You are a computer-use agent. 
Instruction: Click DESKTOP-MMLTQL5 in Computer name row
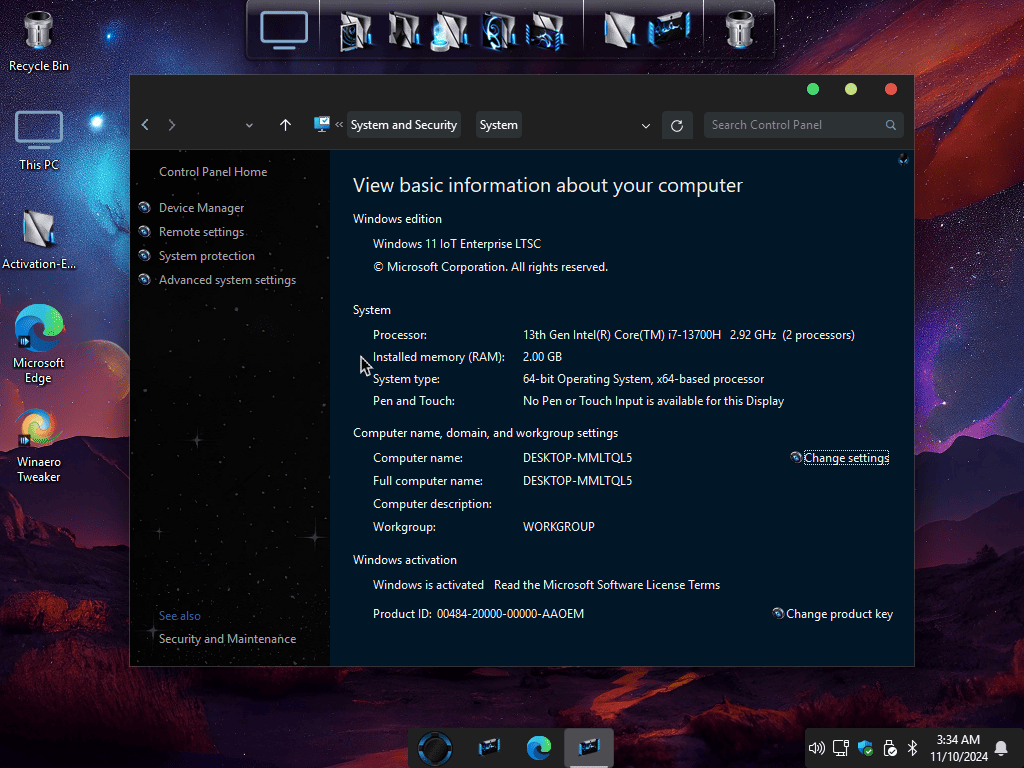(577, 458)
